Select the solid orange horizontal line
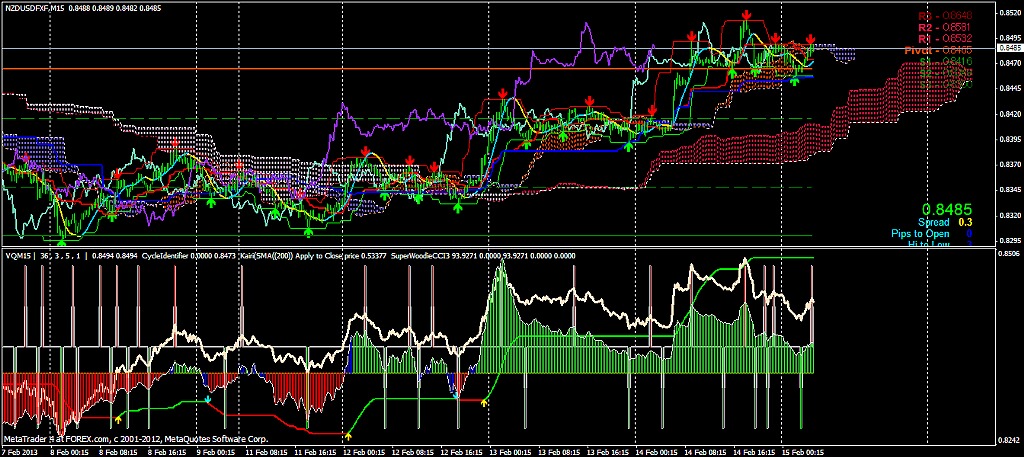Image resolution: width=1024 pixels, height=457 pixels. [x=300, y=68]
